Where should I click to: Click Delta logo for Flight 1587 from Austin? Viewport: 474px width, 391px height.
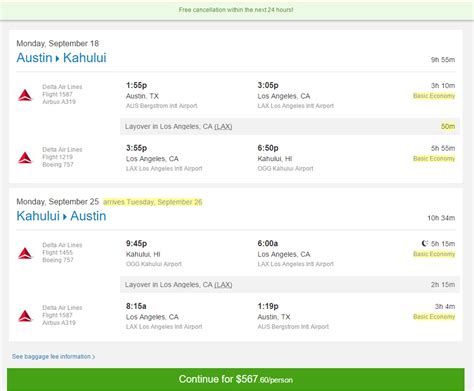point(25,95)
